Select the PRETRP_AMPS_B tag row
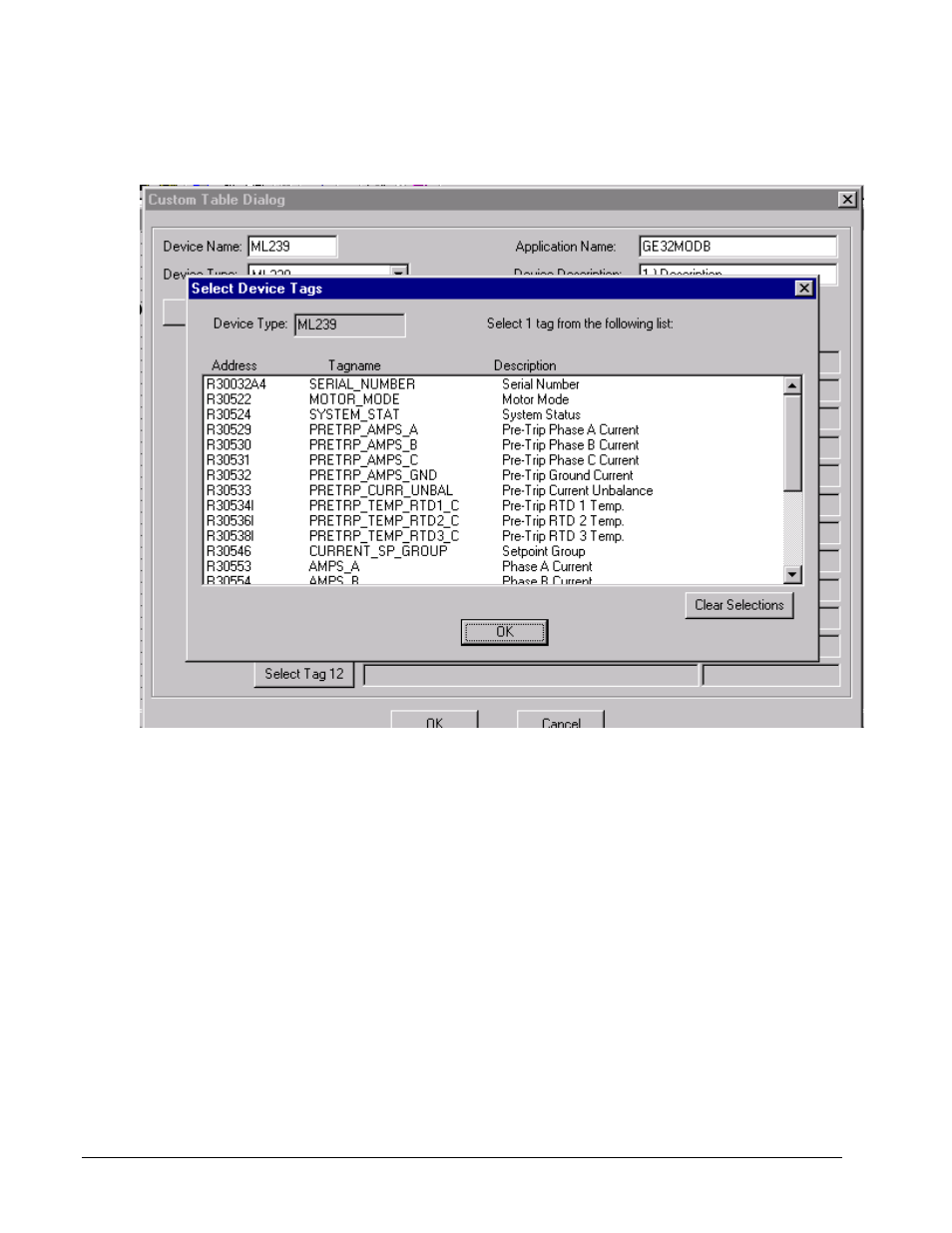The height and width of the screenshot is (1233, 952). click(x=493, y=445)
